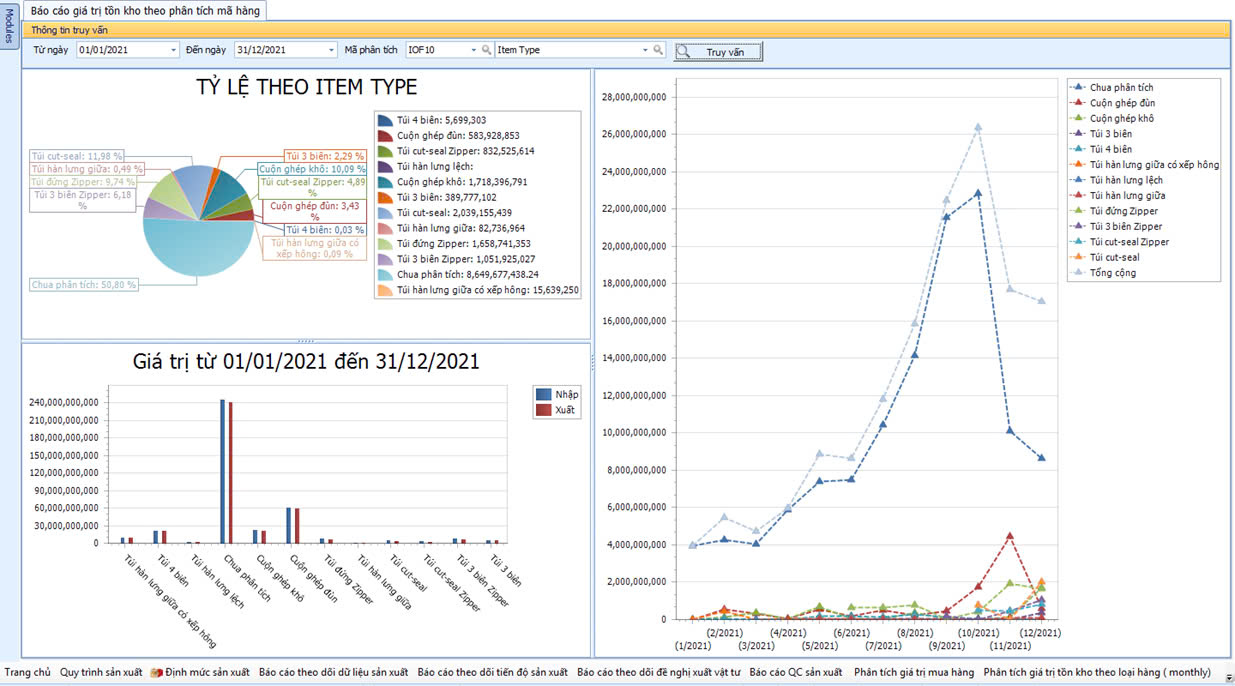Open Phân tích giá trị tồn kho (monthly) tab
Viewport: 1235px width, 686px height.
point(1097,673)
